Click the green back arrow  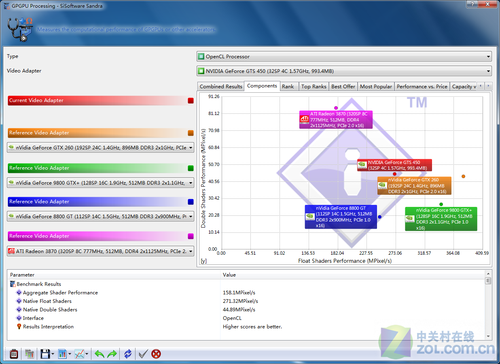tap(99, 353)
